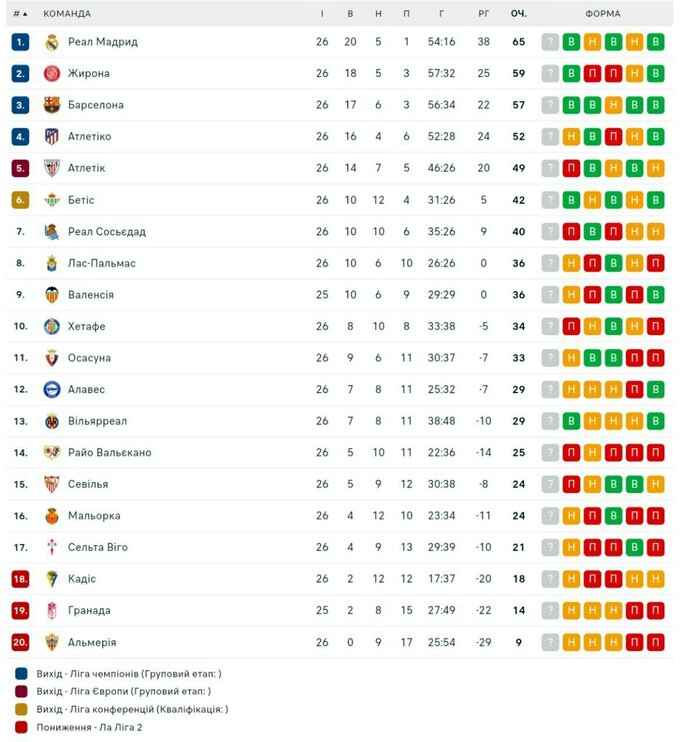The height and width of the screenshot is (742, 680).
Task: Click the blue Champions League legend swatch
Action: (21, 674)
